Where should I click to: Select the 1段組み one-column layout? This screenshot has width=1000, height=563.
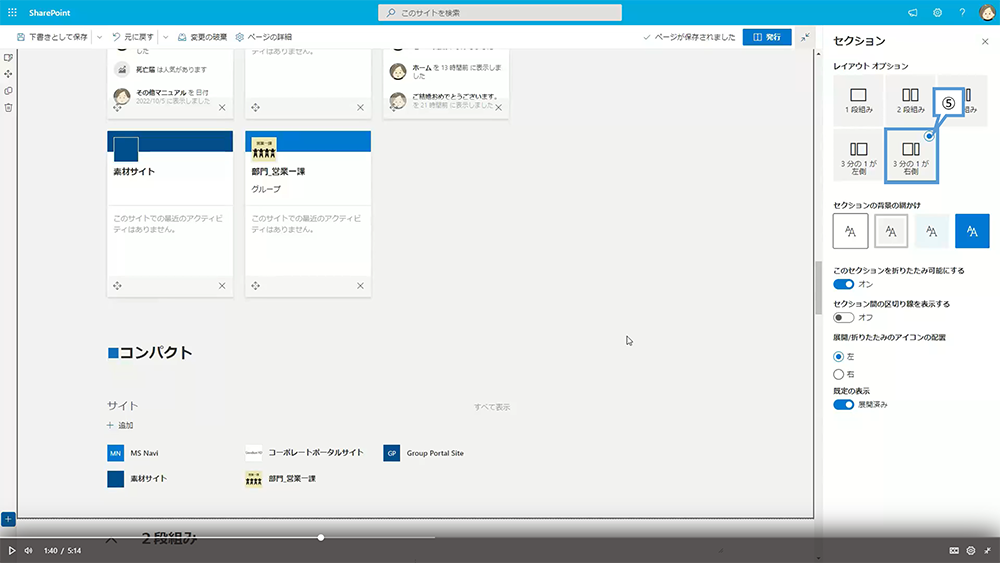[858, 100]
